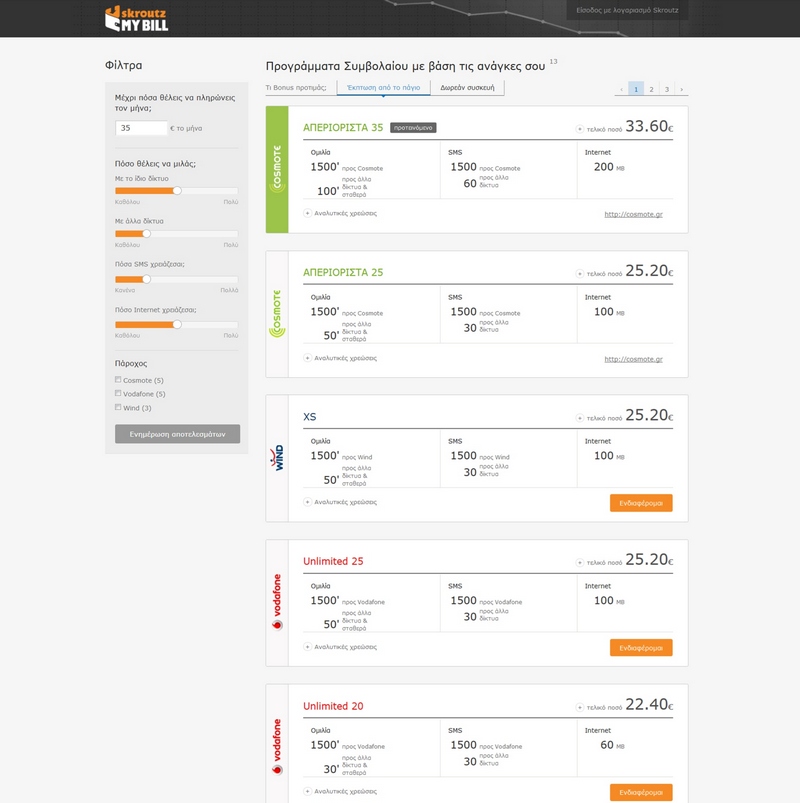Select the Δωρεάν συσκευή tab
The height and width of the screenshot is (803, 800).
[x=467, y=88]
